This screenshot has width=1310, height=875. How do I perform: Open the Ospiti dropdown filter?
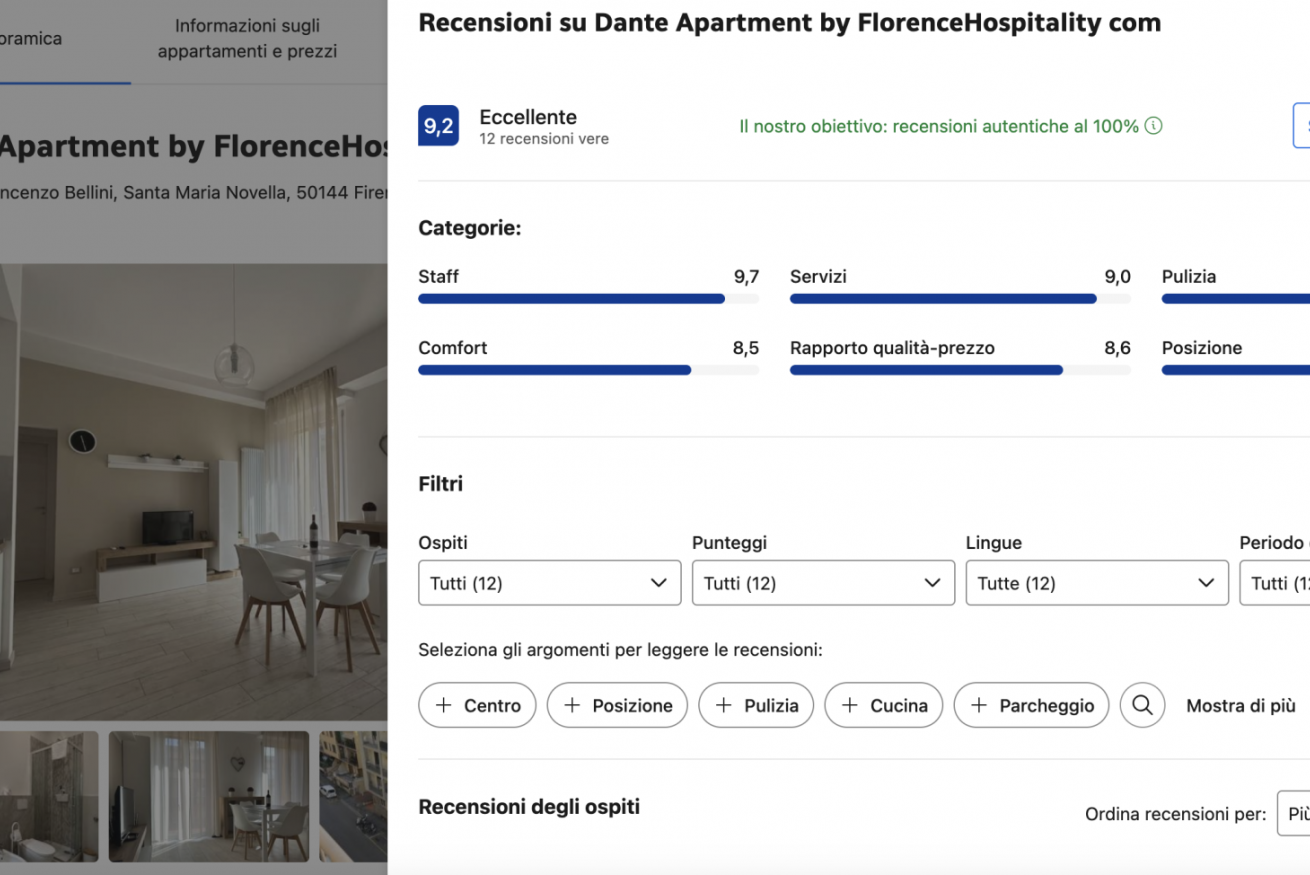tap(549, 583)
